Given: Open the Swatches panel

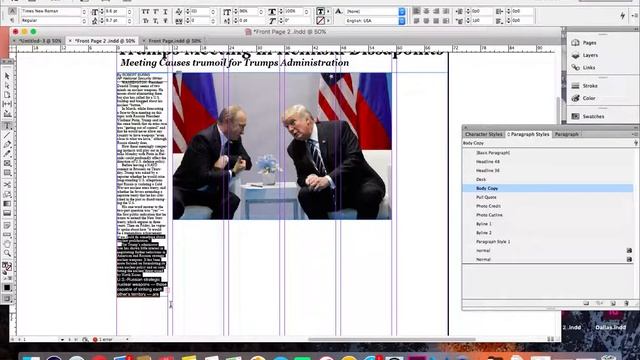Looking at the screenshot, I should click(588, 116).
